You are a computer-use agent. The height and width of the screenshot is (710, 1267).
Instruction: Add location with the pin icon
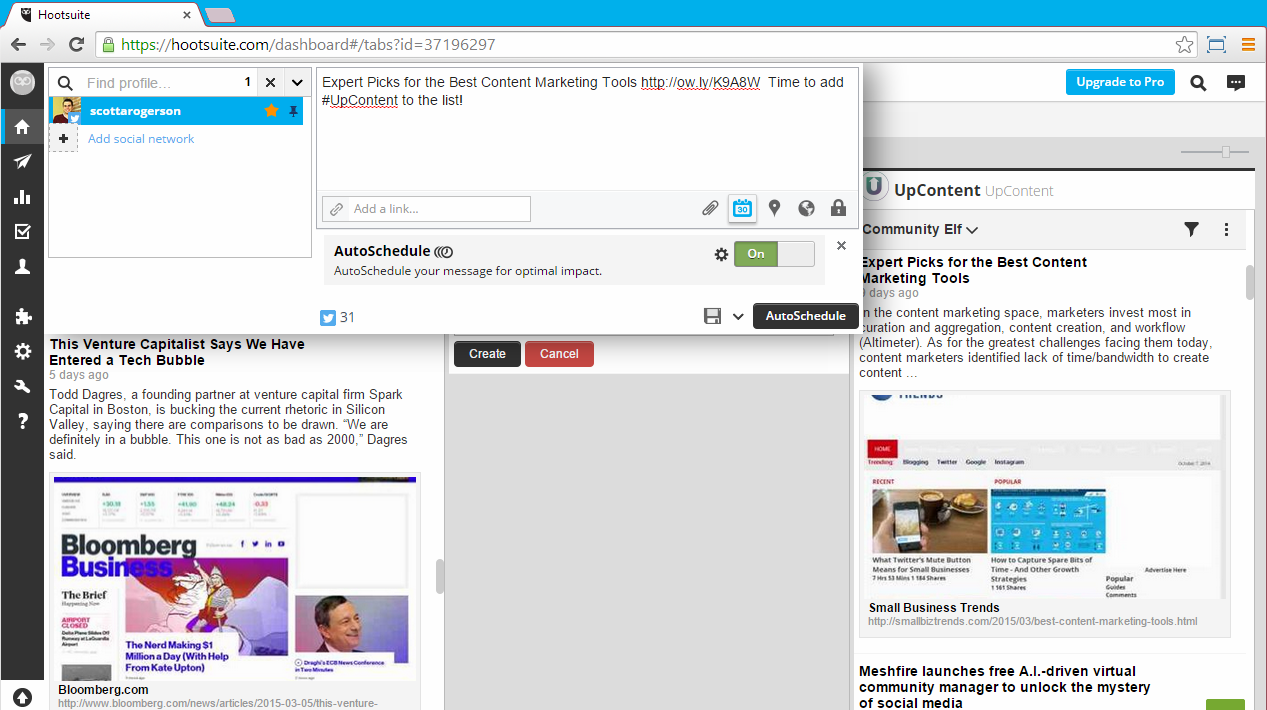(774, 208)
